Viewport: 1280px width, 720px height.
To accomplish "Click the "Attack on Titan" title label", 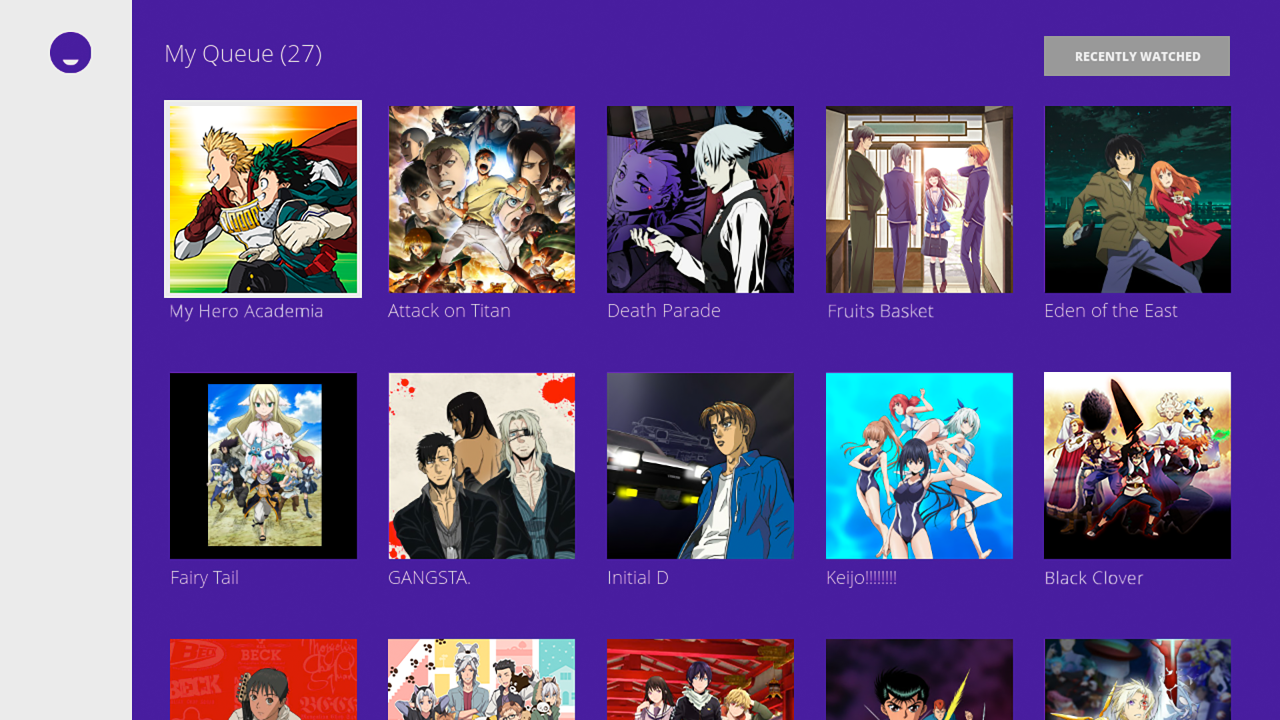I will (449, 311).
